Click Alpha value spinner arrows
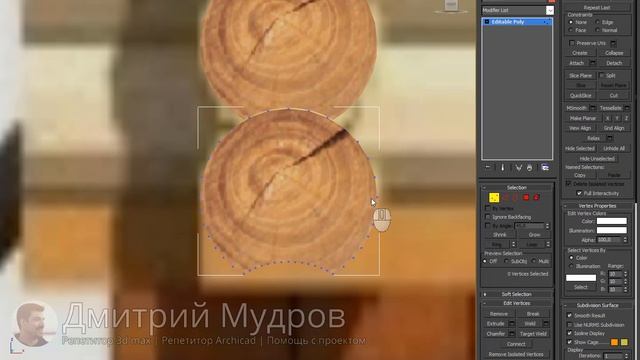 pyautogui.click(x=625, y=240)
